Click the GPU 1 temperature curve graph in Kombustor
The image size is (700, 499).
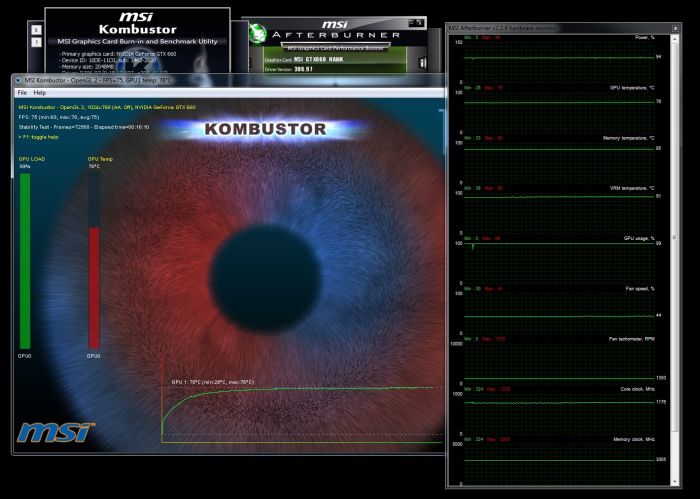tap(303, 413)
